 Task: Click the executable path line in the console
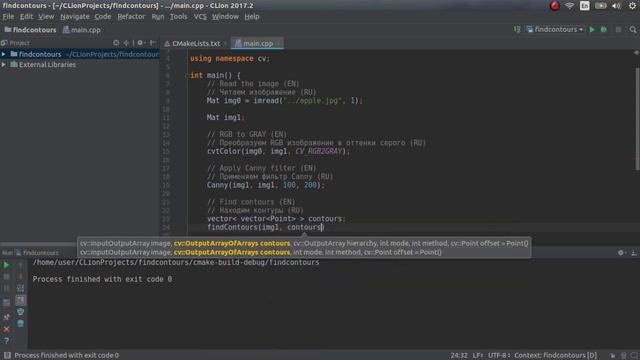pos(176,262)
